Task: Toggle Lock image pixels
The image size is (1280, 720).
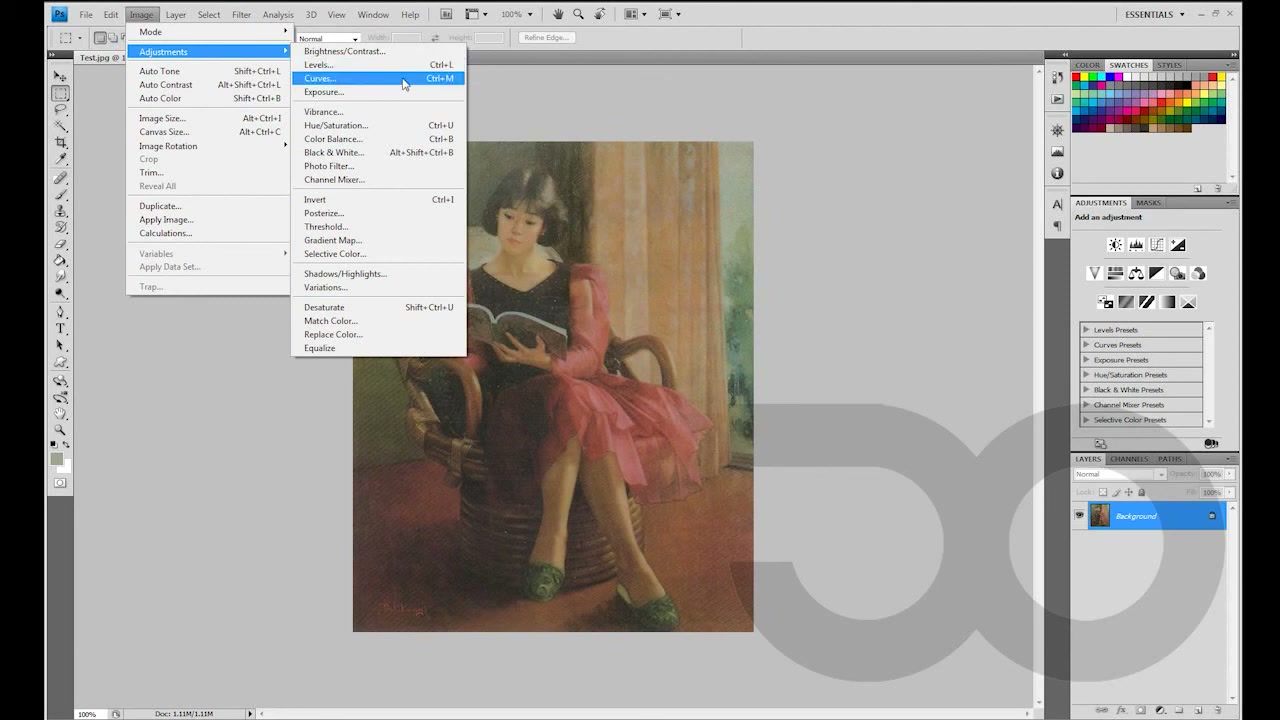Action: [1116, 492]
